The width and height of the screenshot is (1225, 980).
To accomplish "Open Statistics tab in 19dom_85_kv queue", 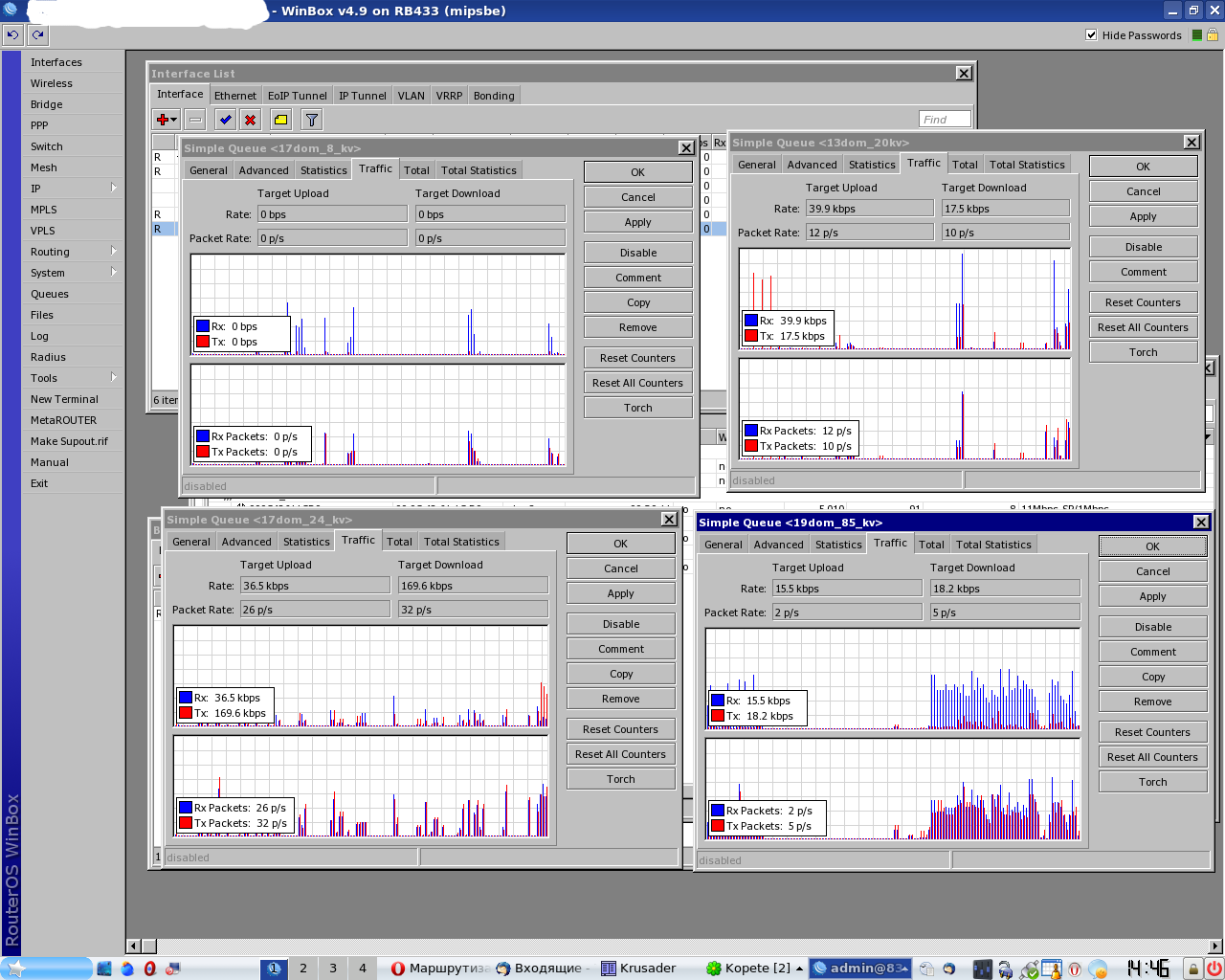I will pyautogui.click(x=838, y=545).
